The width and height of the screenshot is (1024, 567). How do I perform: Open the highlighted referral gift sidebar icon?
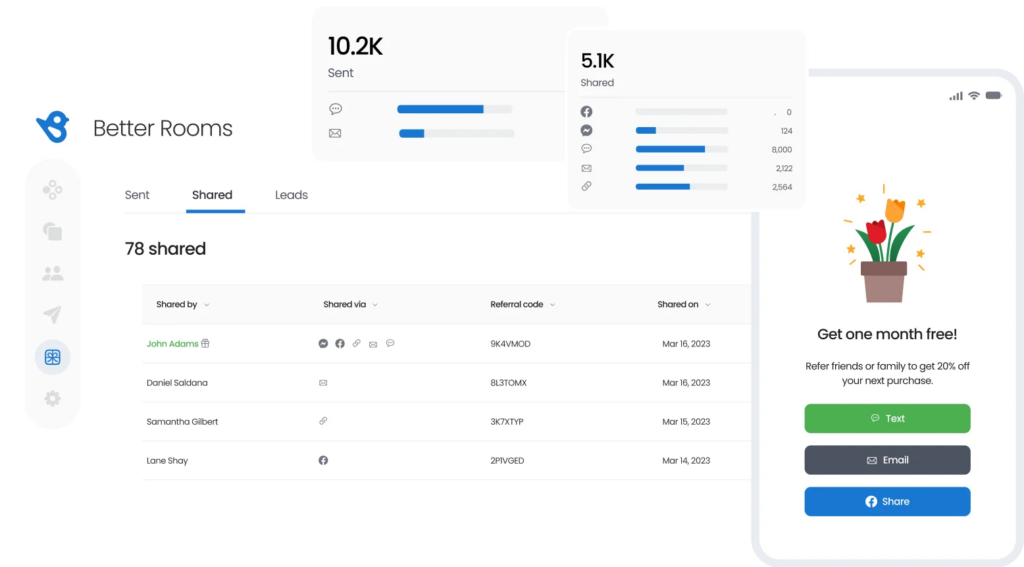(52, 357)
